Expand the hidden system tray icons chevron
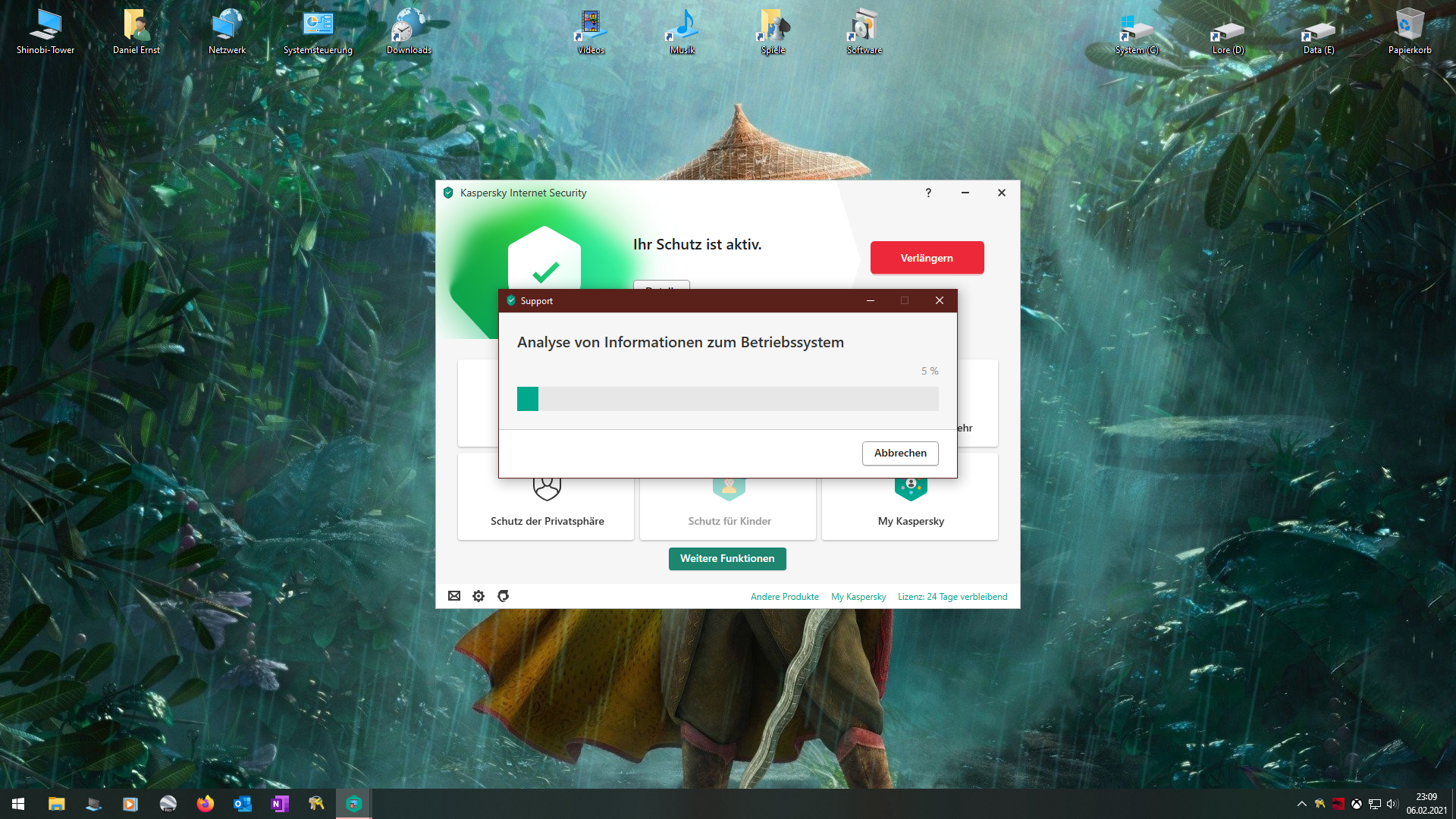1456x819 pixels. click(x=1302, y=804)
